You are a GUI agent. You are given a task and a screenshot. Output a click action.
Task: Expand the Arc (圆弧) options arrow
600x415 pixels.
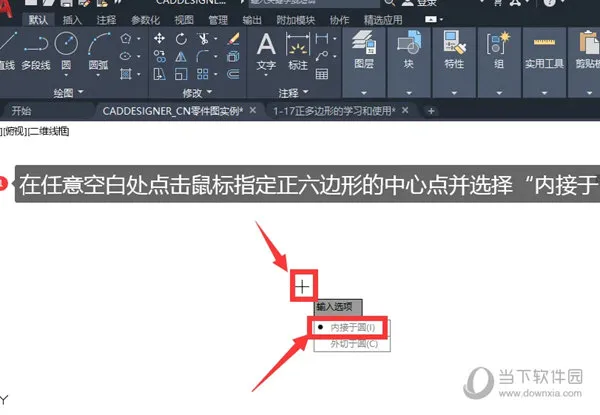point(98,75)
